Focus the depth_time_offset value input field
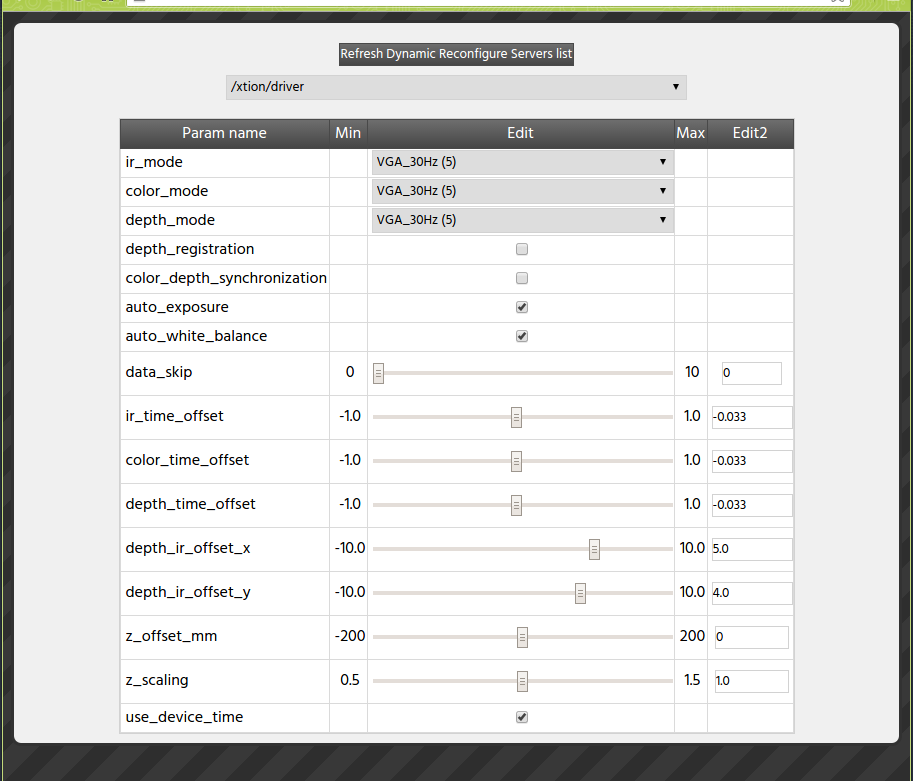Image resolution: width=913 pixels, height=781 pixels. [752, 506]
